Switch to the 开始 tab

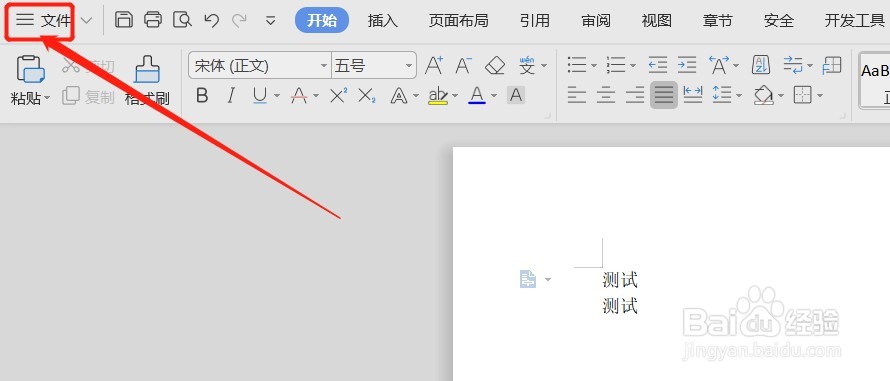[322, 21]
